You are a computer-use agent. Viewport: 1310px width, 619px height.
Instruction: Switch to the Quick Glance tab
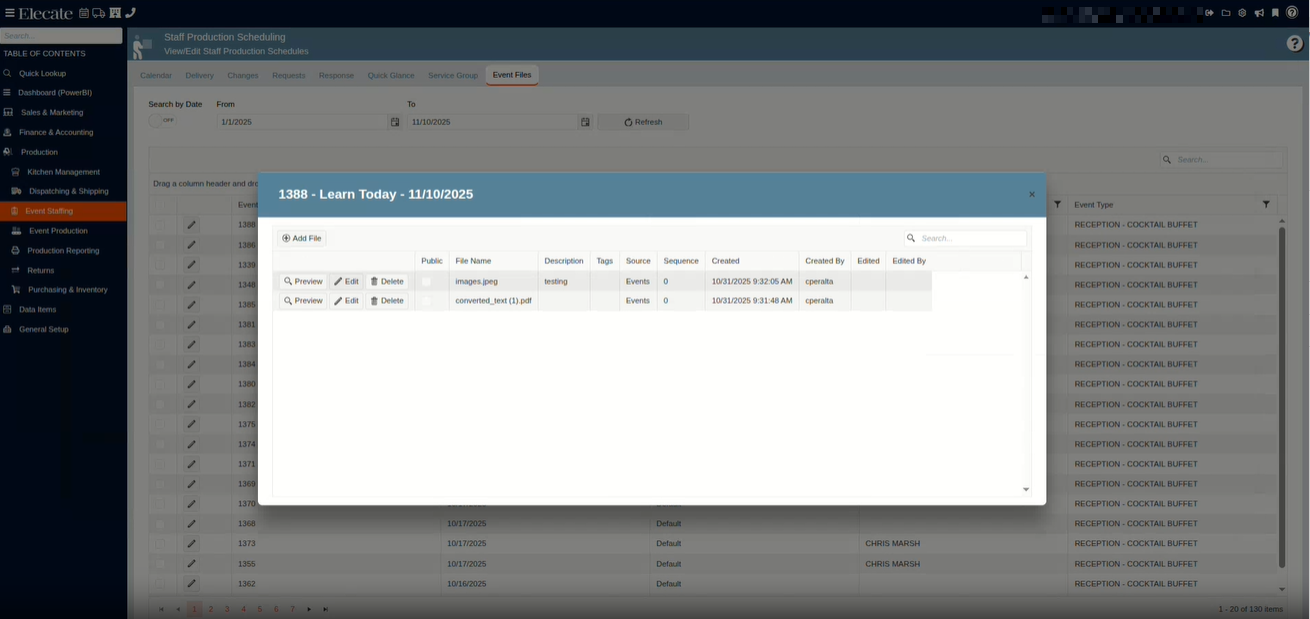click(390, 76)
